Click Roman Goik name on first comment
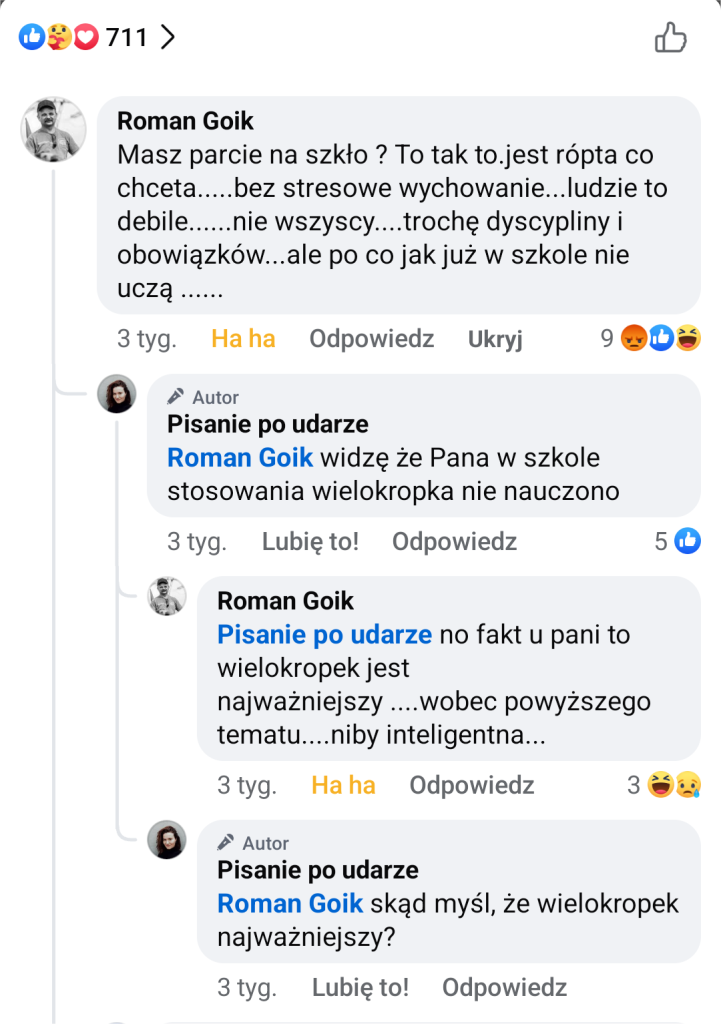721x1024 pixels. tap(185, 121)
